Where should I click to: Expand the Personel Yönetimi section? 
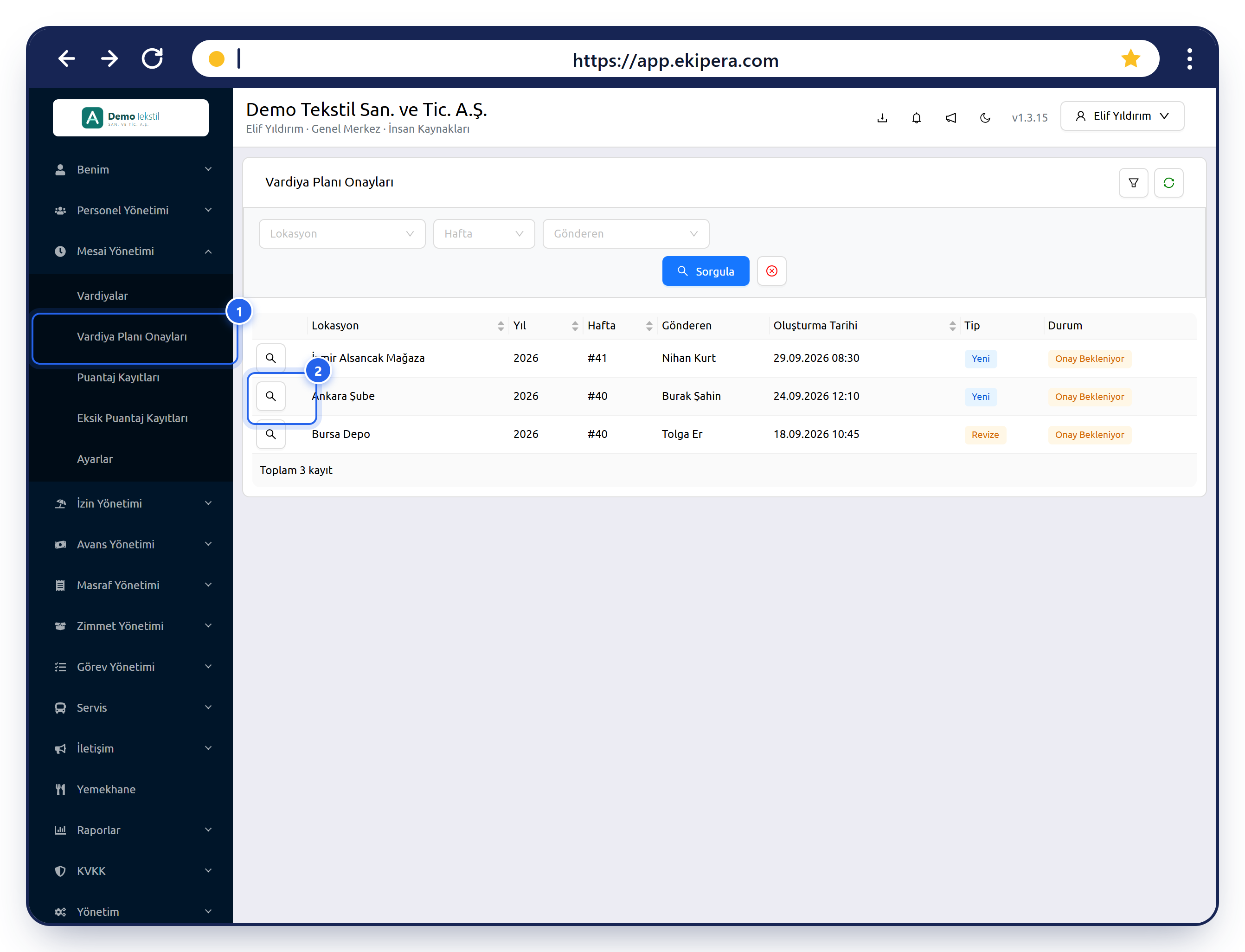(131, 210)
